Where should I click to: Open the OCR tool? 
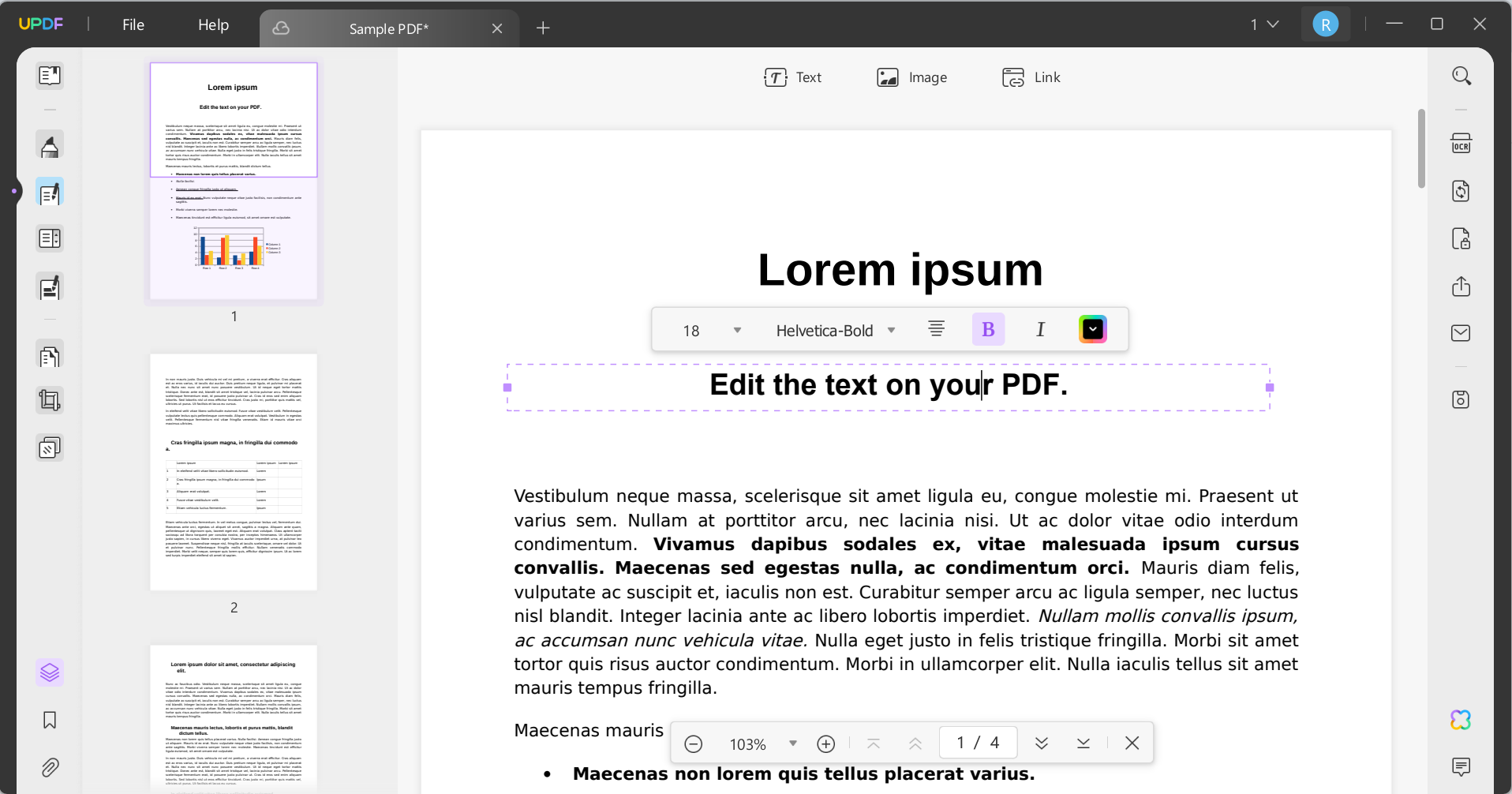click(x=1461, y=143)
